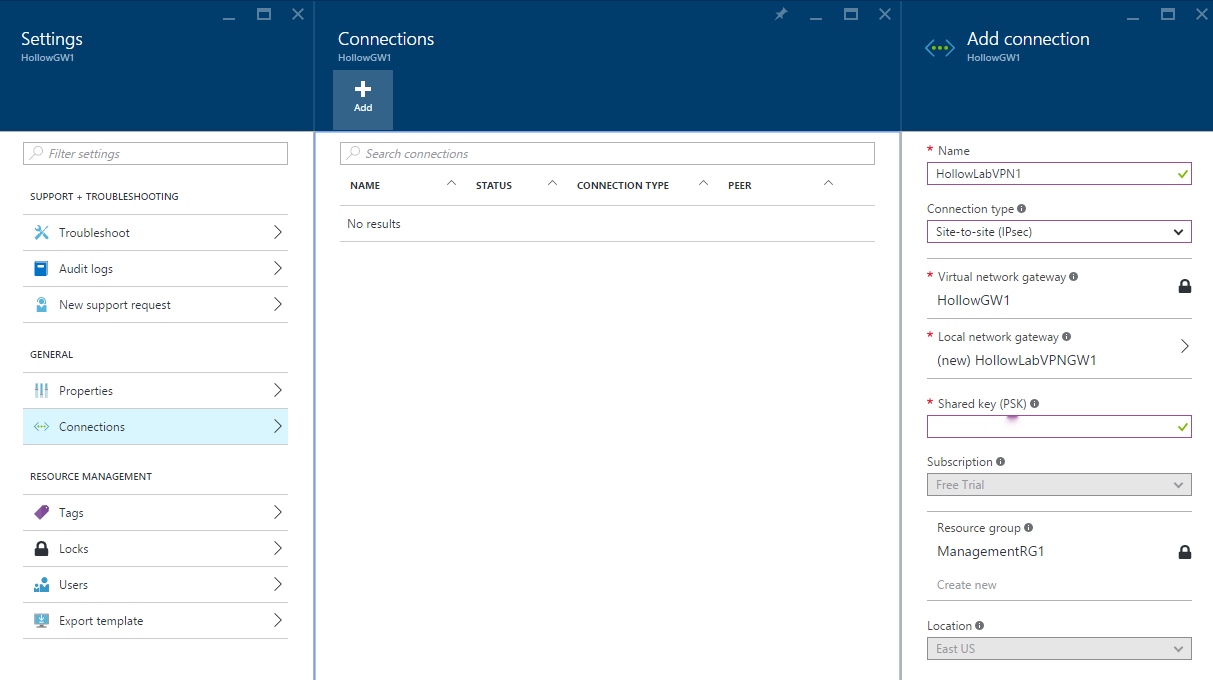Maximize the Connections blade
1213x680 pixels.
[851, 14]
